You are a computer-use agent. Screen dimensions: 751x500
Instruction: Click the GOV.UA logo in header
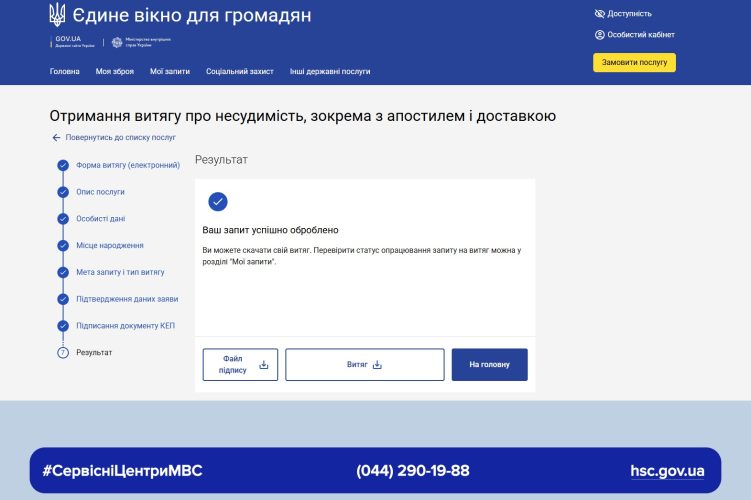[x=69, y=42]
